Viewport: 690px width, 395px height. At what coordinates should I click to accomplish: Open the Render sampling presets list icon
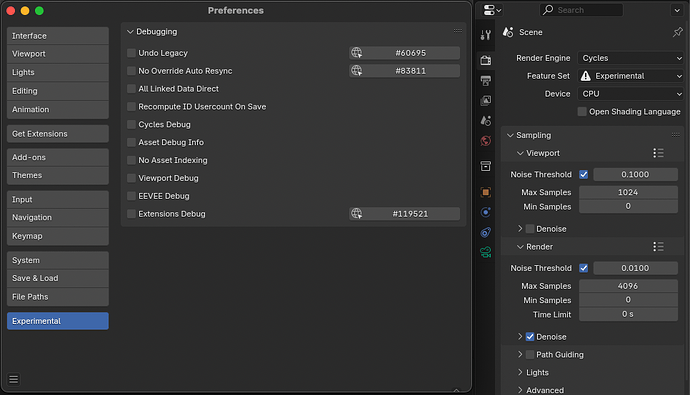pos(658,247)
